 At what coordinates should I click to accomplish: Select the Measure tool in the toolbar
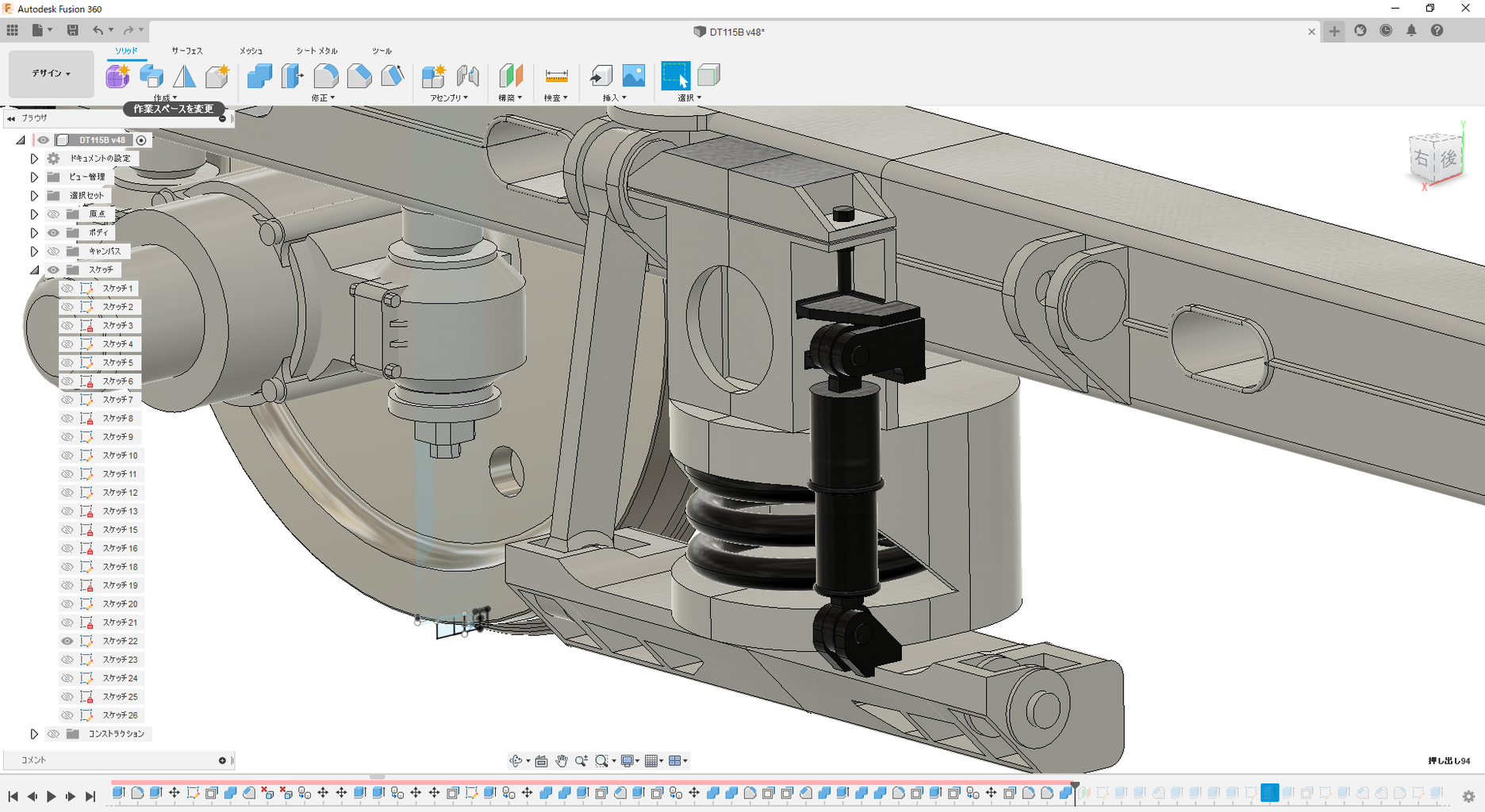[556, 76]
